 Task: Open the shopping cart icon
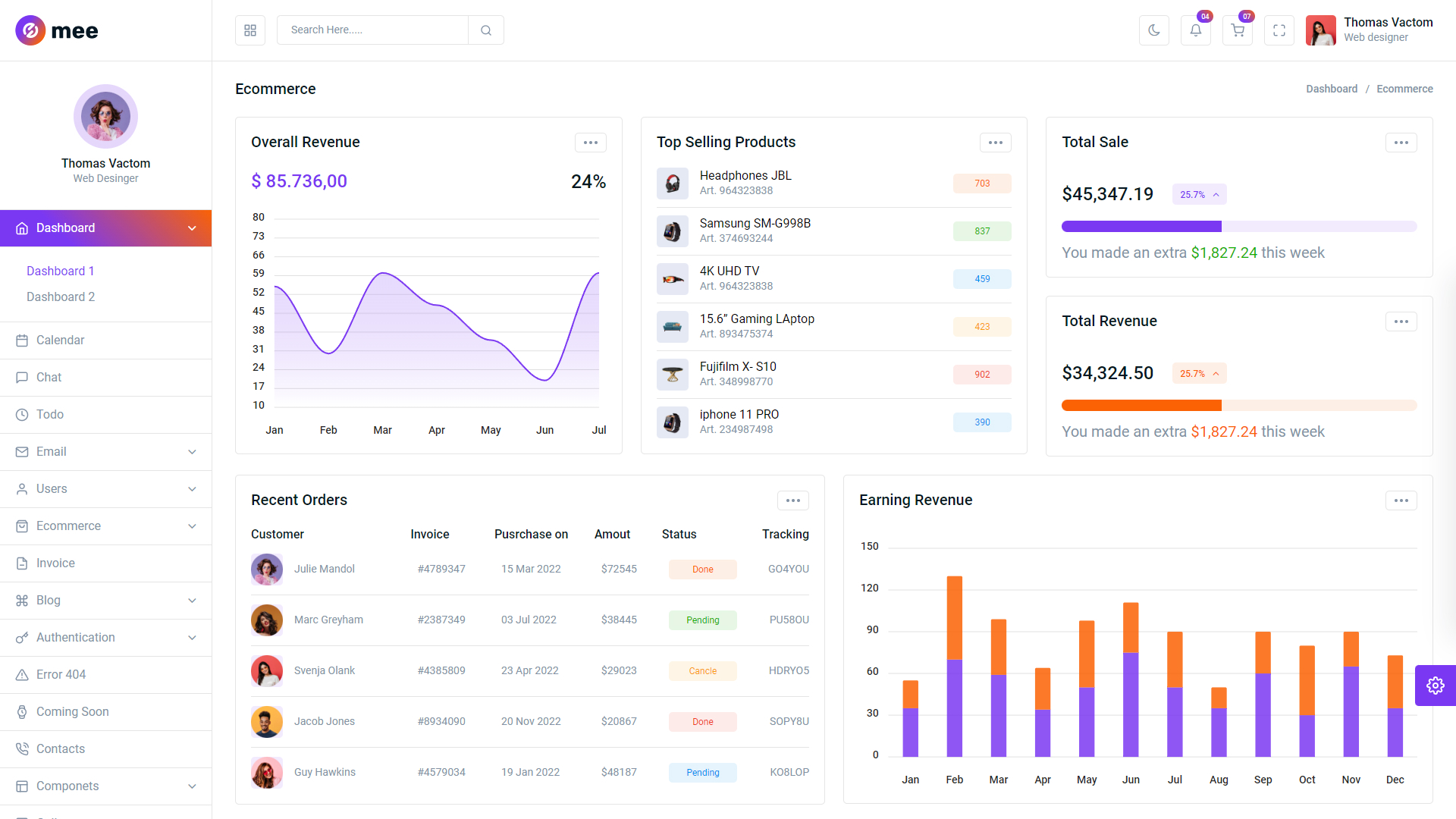(x=1237, y=30)
